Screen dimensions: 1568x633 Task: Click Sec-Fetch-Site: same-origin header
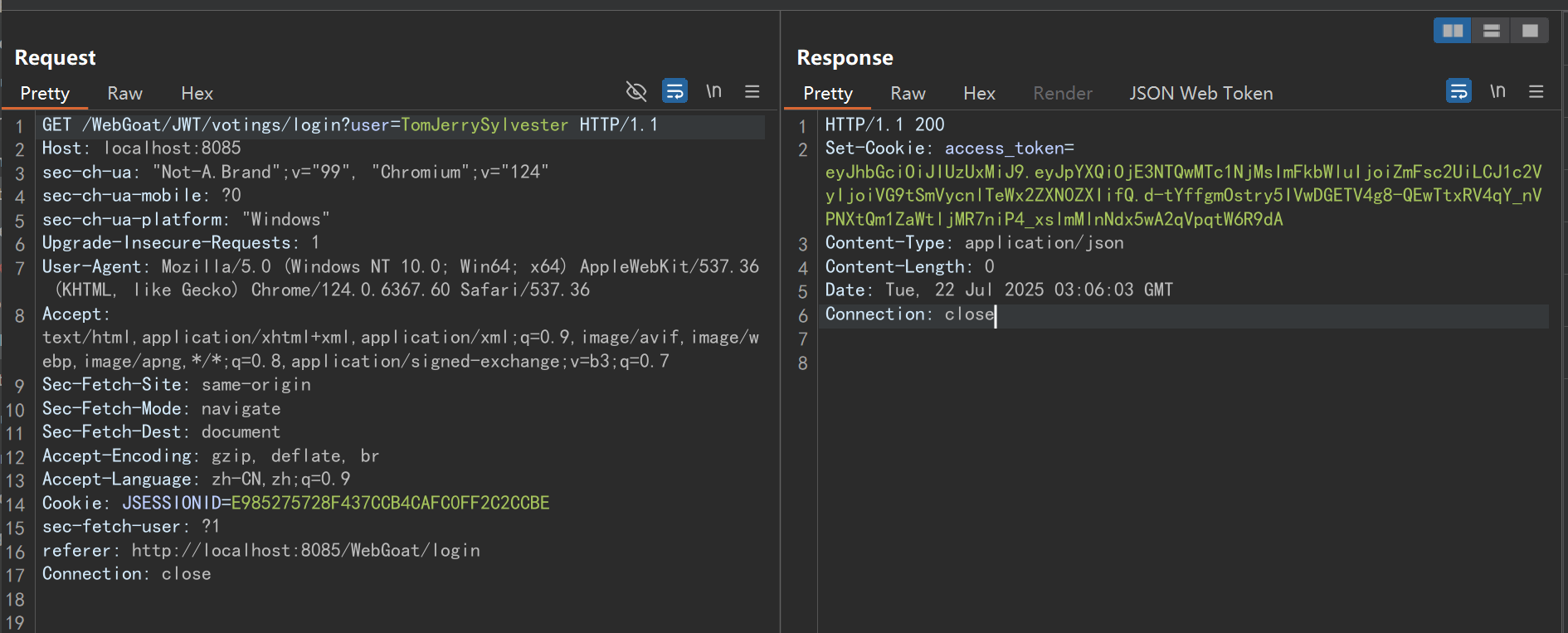tap(177, 384)
